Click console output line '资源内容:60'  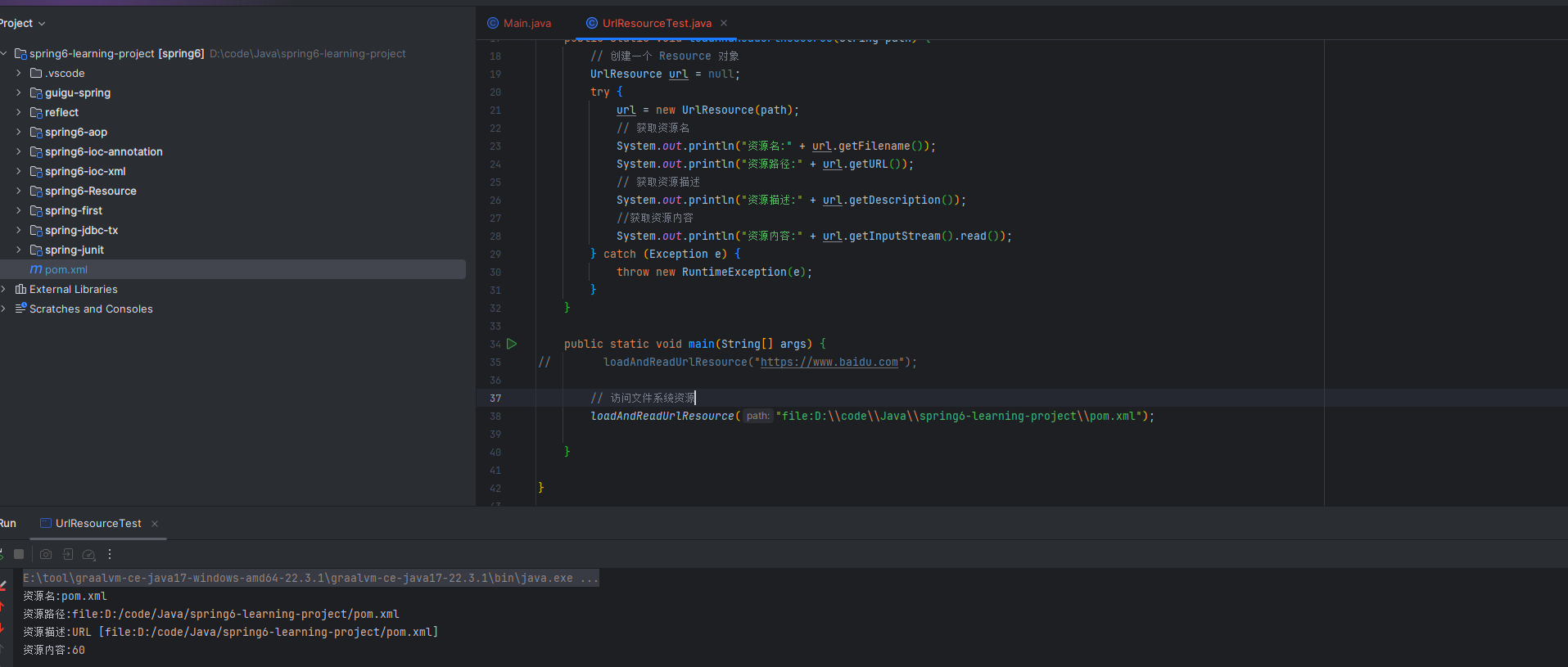pyautogui.click(x=54, y=650)
